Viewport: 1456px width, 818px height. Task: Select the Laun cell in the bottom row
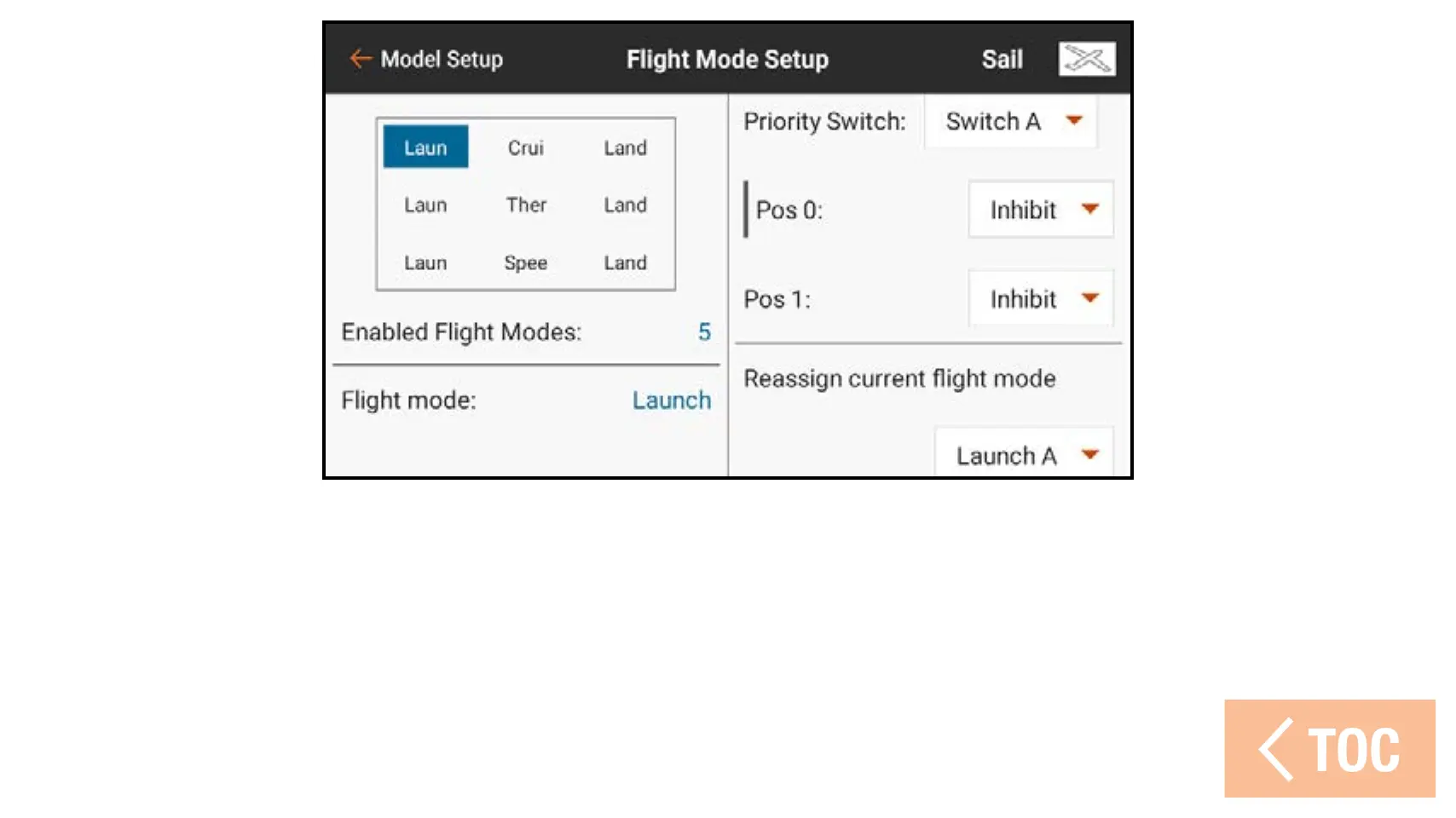click(425, 263)
